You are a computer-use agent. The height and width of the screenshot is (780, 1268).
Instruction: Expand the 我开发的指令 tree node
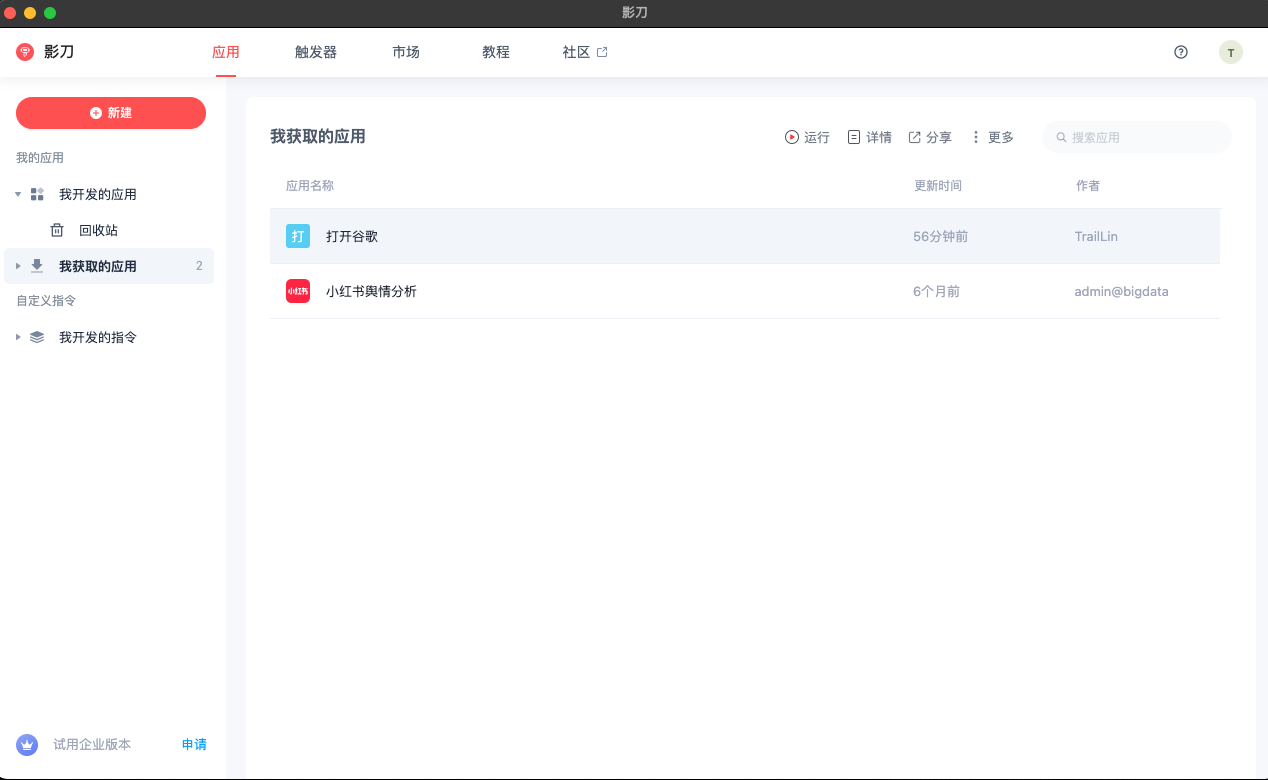(x=17, y=337)
